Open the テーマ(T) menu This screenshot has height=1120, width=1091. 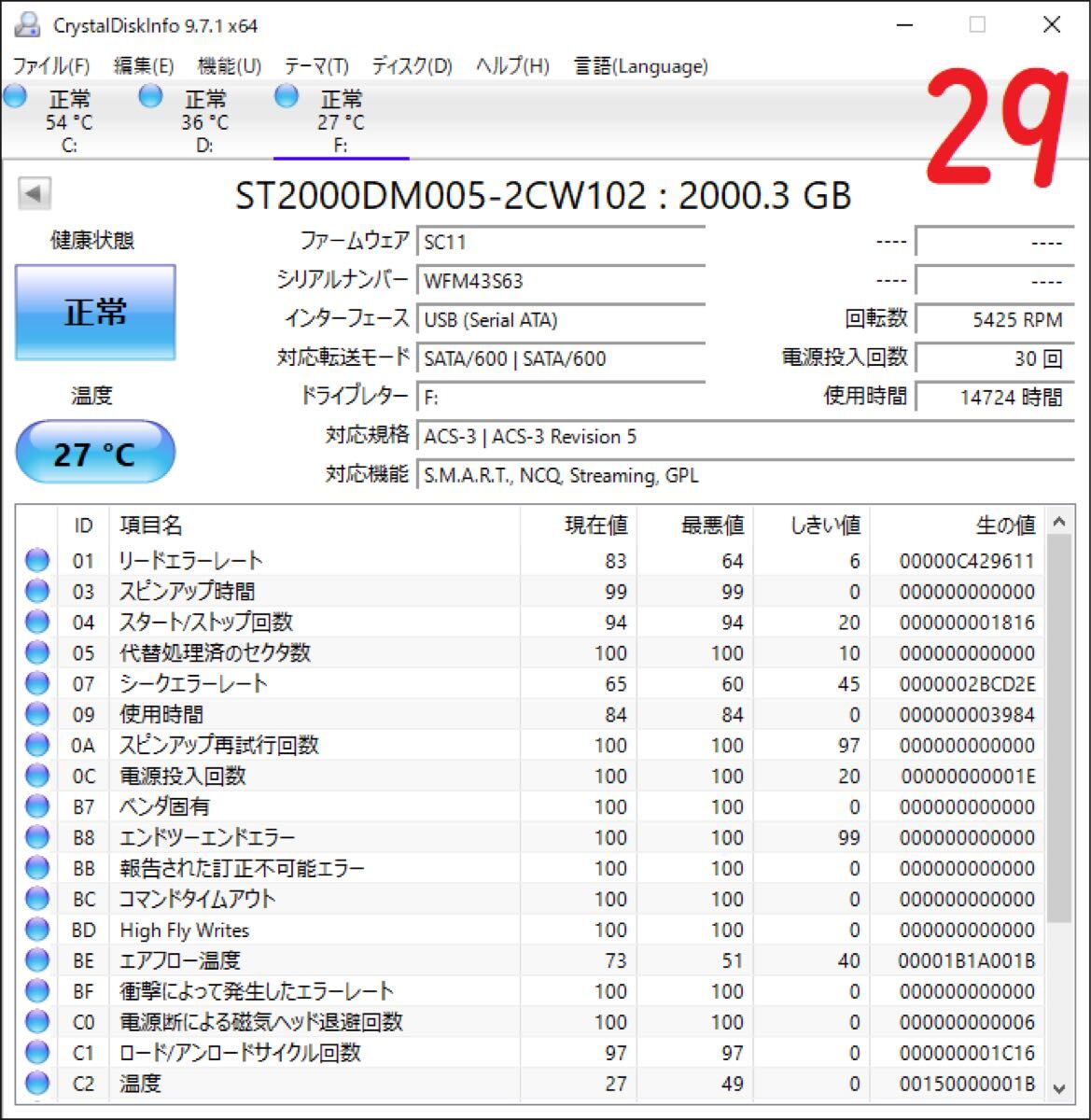coord(316,66)
